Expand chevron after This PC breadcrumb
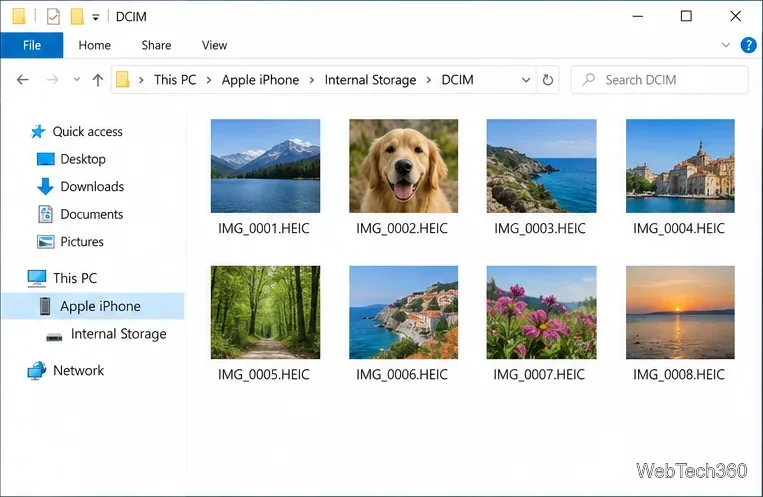 coord(209,80)
